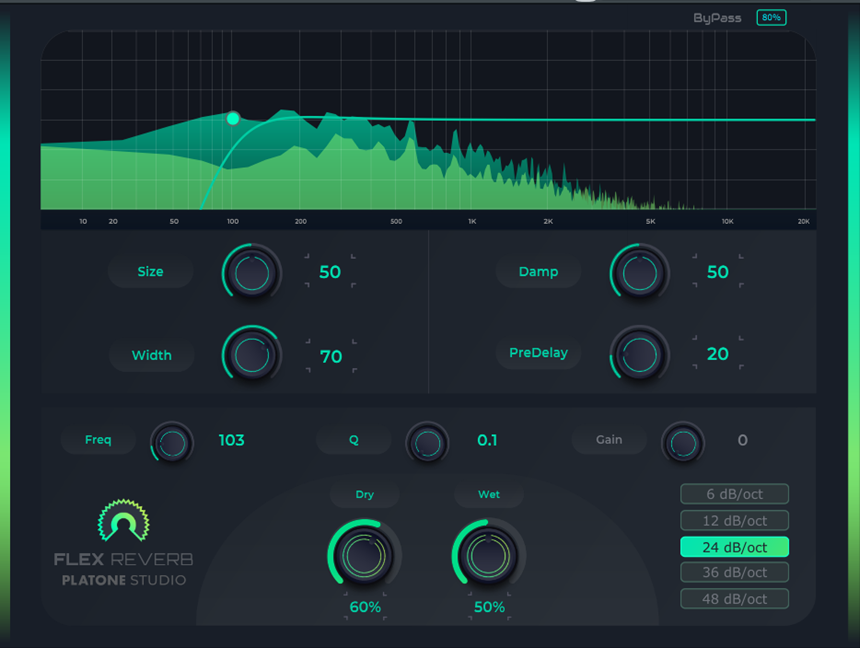Click the Size value 50

(330, 272)
